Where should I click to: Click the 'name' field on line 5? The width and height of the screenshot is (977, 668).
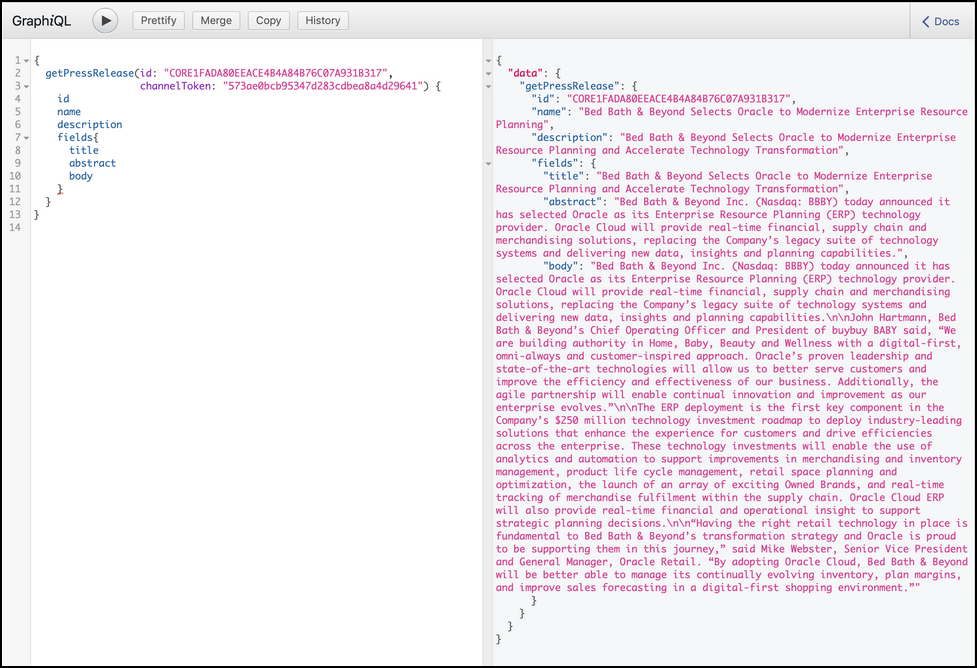pos(69,112)
